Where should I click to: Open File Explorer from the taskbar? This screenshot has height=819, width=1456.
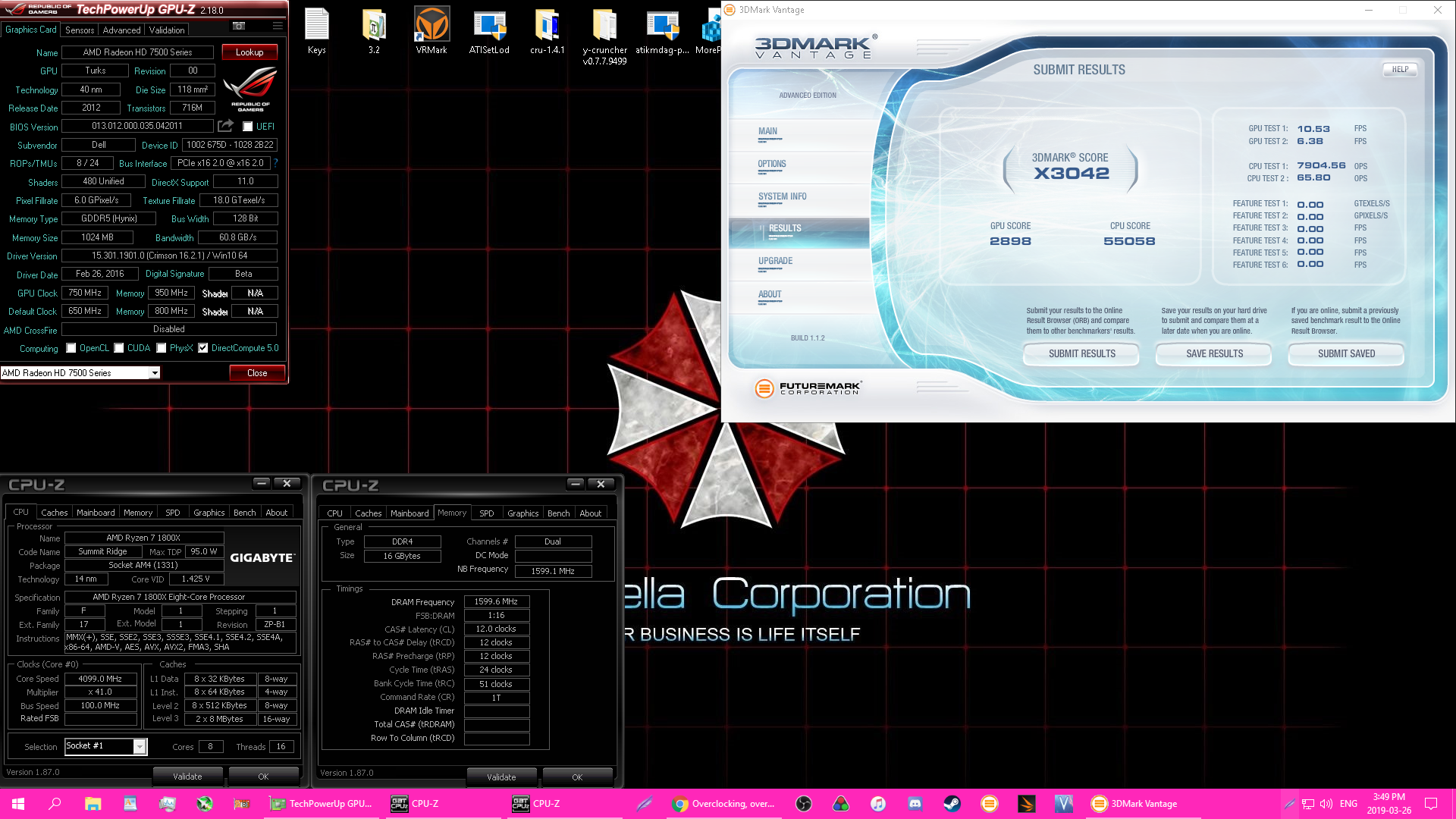[x=93, y=804]
